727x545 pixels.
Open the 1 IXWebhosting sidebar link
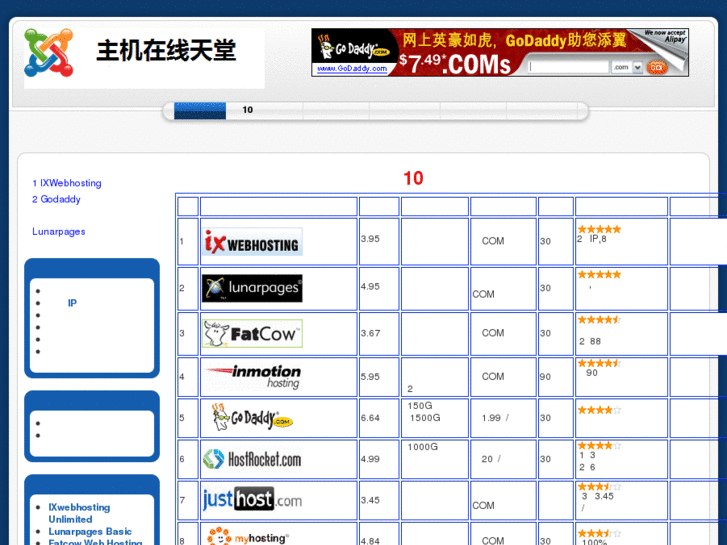[67, 183]
